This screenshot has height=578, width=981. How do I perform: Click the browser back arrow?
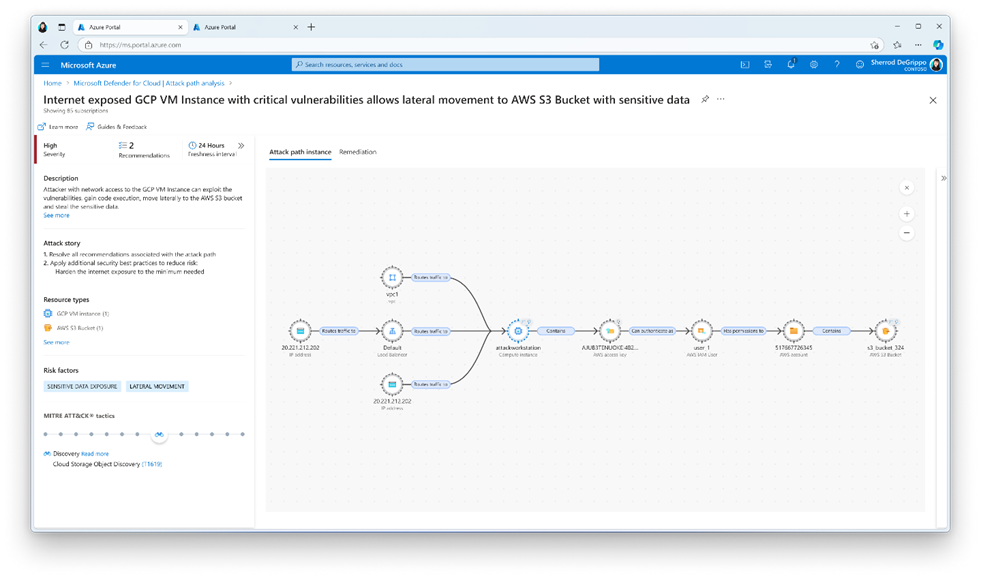click(x=43, y=45)
